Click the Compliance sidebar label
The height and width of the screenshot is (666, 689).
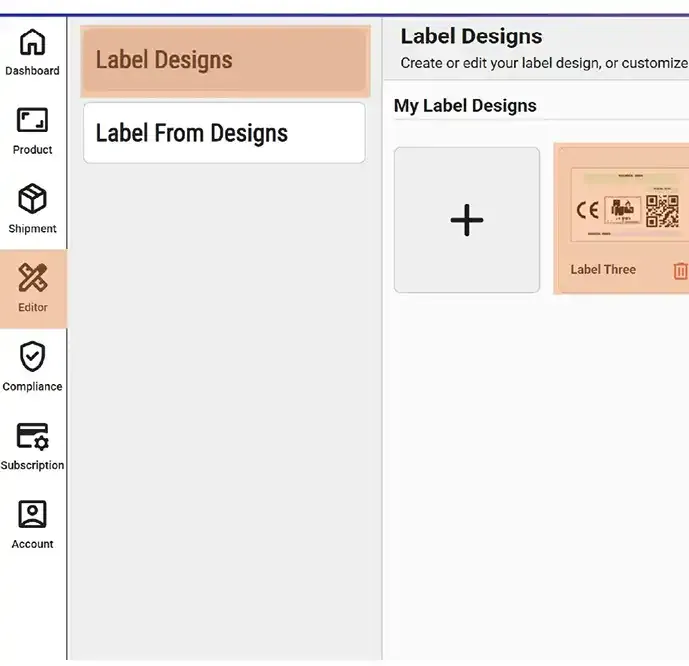click(x=32, y=387)
